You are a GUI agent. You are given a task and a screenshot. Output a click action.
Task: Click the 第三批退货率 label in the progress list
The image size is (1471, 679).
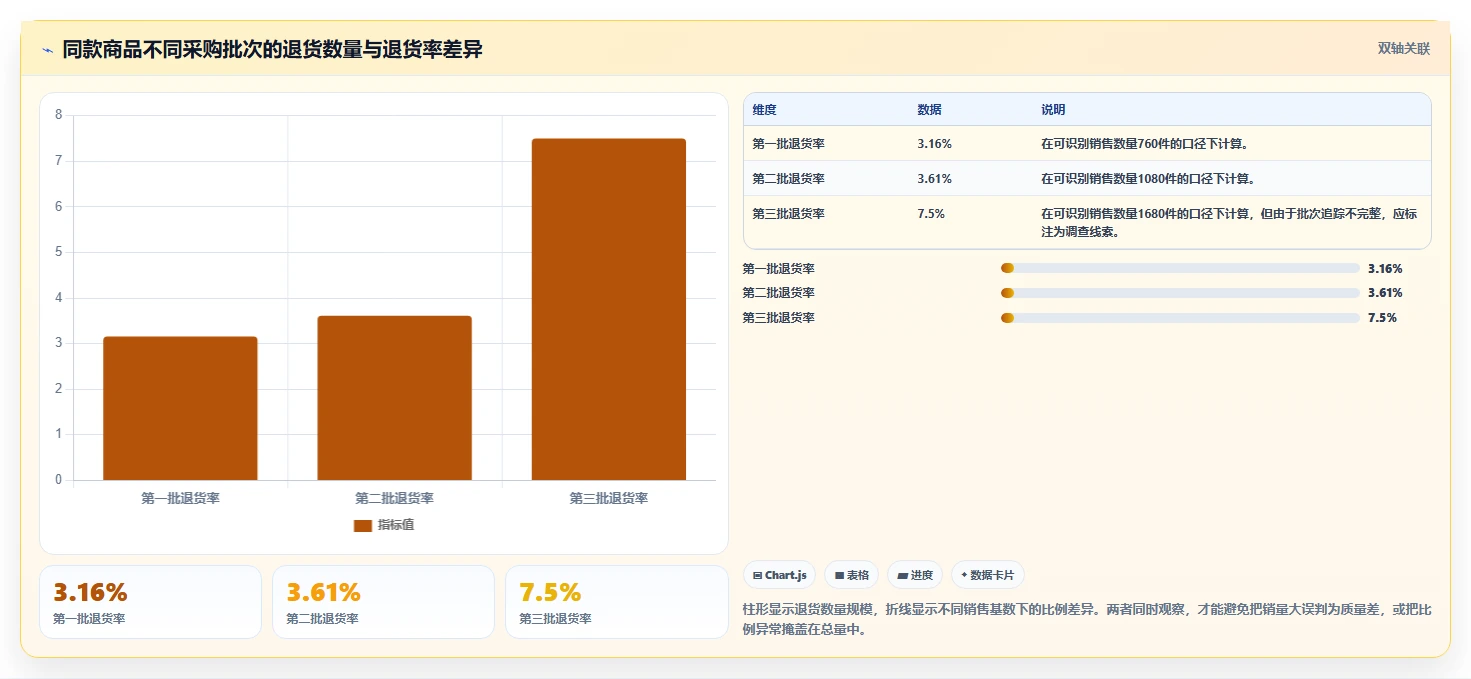(779, 318)
